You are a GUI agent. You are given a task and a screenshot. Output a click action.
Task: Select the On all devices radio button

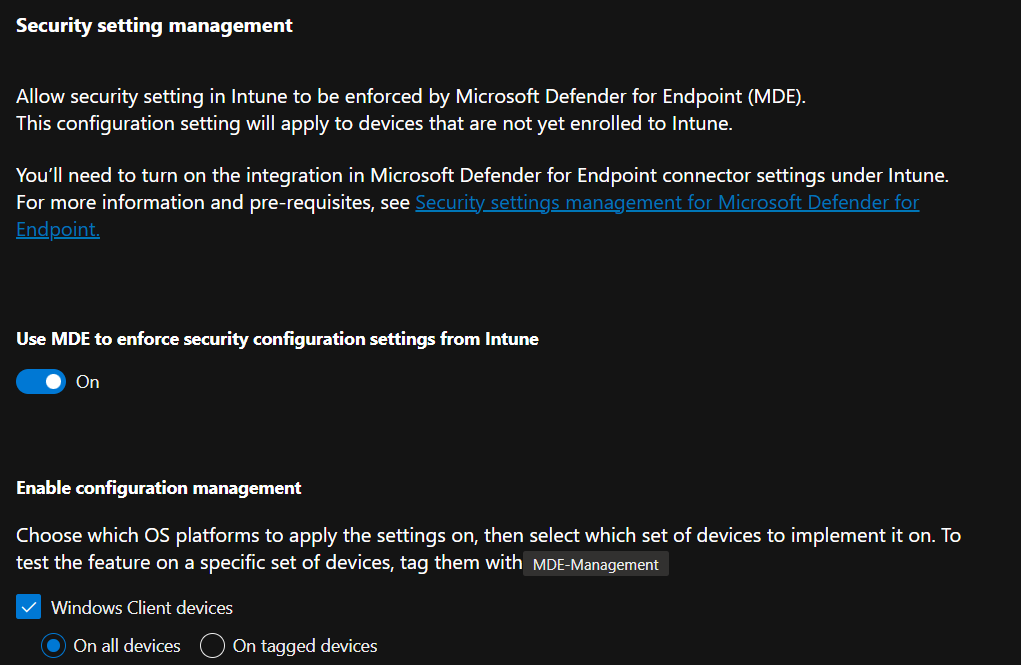[x=53, y=645]
